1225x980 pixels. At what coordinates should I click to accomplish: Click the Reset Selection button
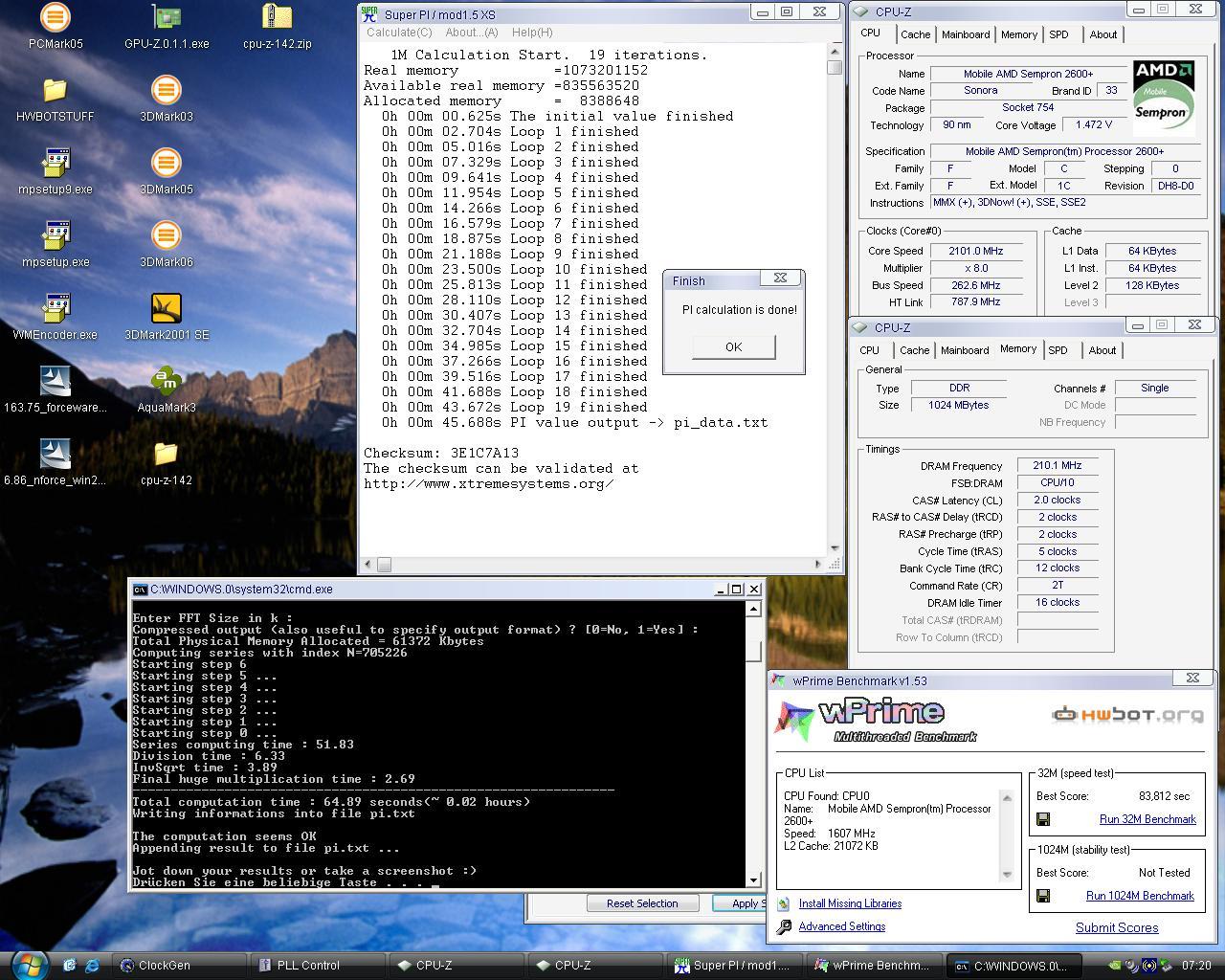point(642,903)
